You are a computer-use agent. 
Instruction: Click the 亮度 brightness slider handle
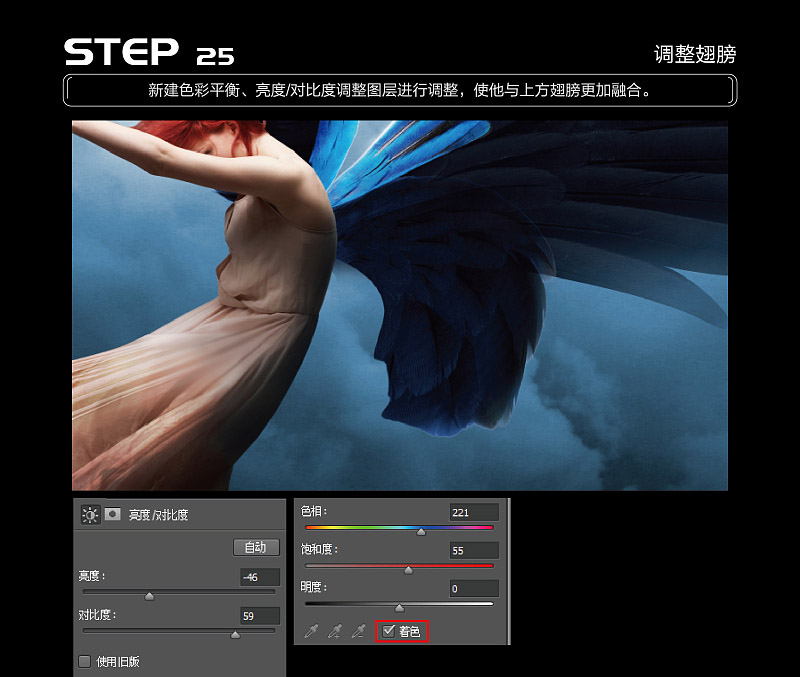pos(149,596)
